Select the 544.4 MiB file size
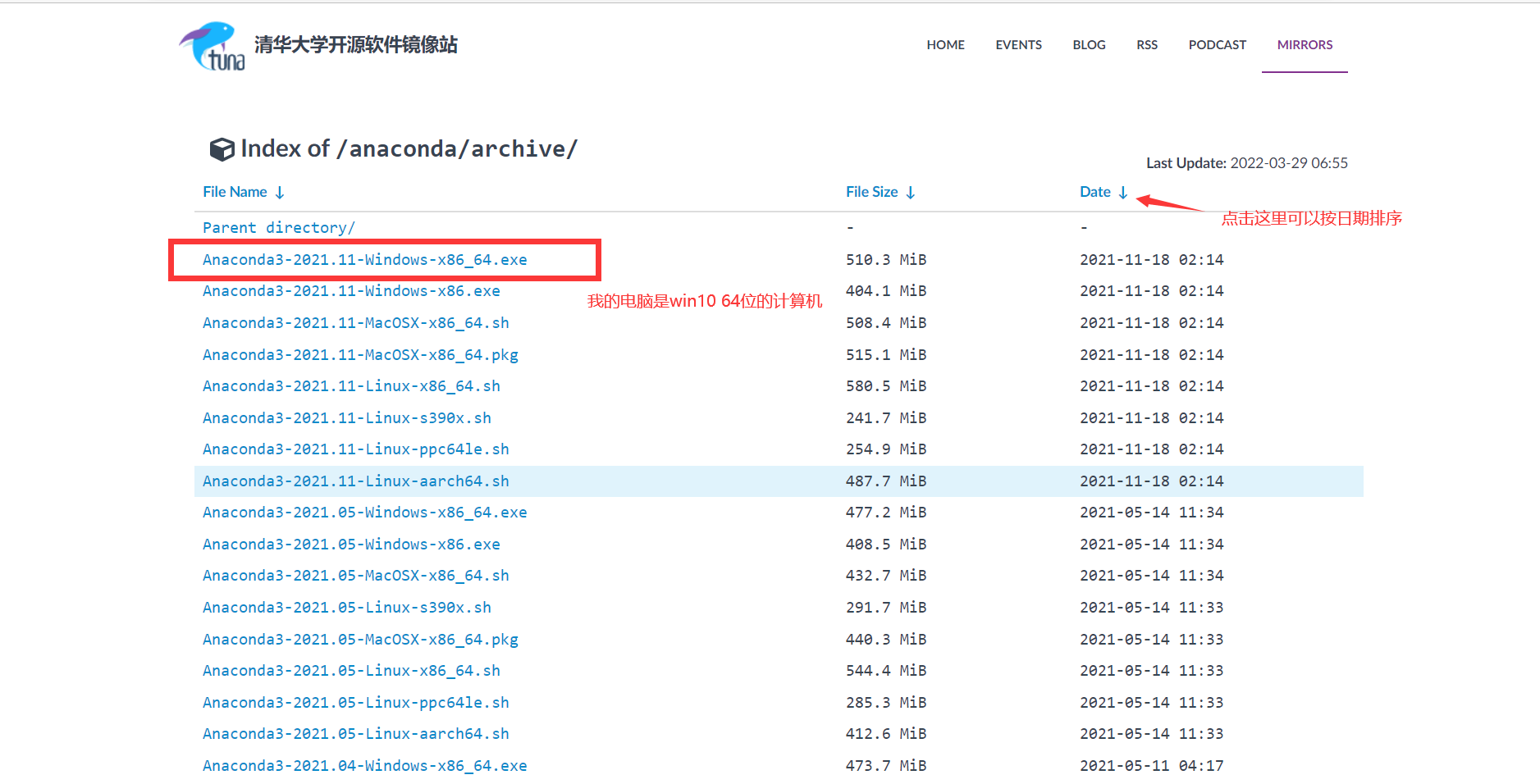1540x784 pixels. coord(886,671)
